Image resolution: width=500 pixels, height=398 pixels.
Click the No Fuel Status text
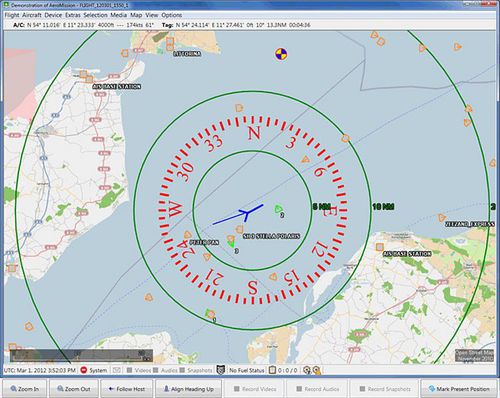coord(247,370)
